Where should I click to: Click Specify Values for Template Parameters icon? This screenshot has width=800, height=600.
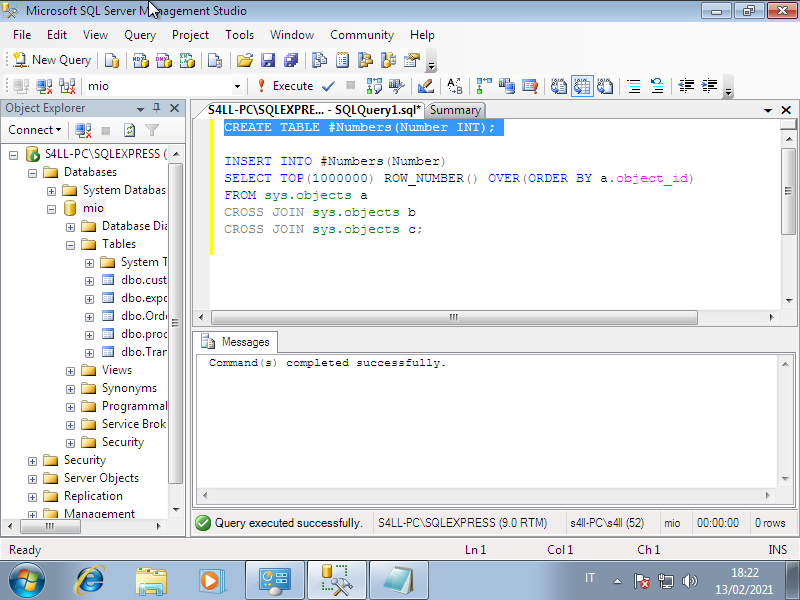coord(455,86)
